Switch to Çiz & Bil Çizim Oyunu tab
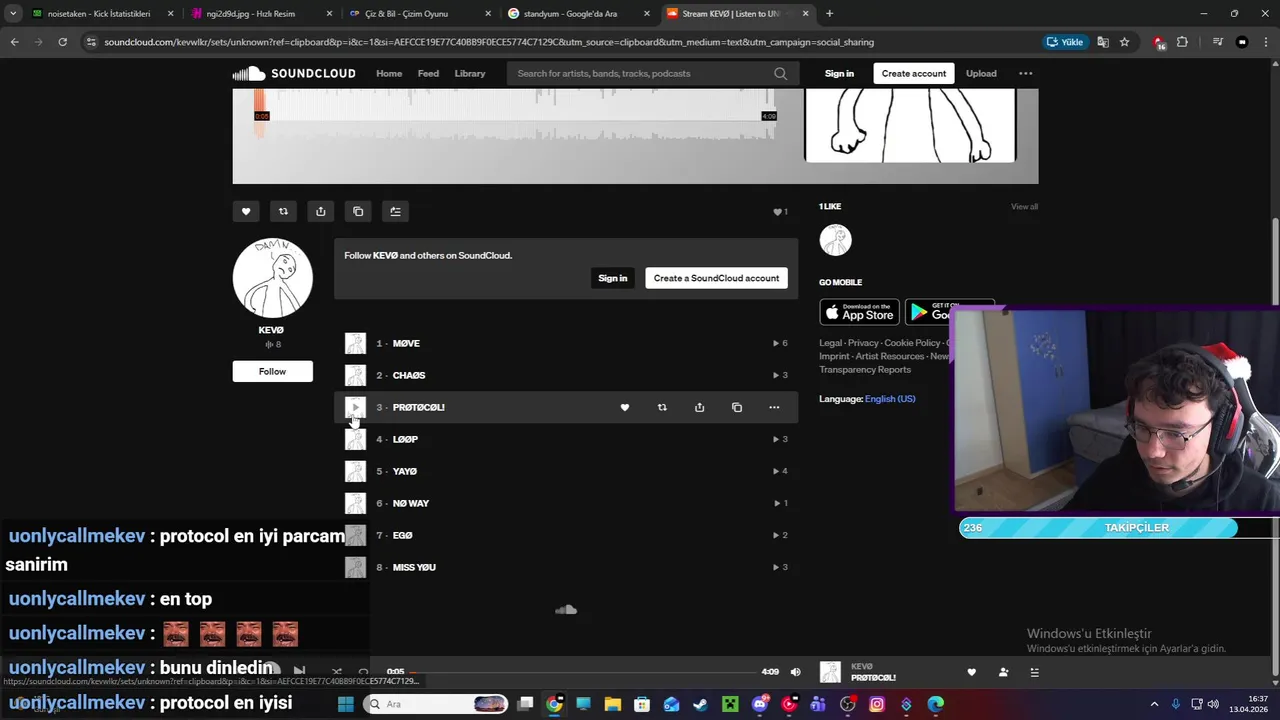Viewport: 1280px width, 720px height. pyautogui.click(x=420, y=14)
